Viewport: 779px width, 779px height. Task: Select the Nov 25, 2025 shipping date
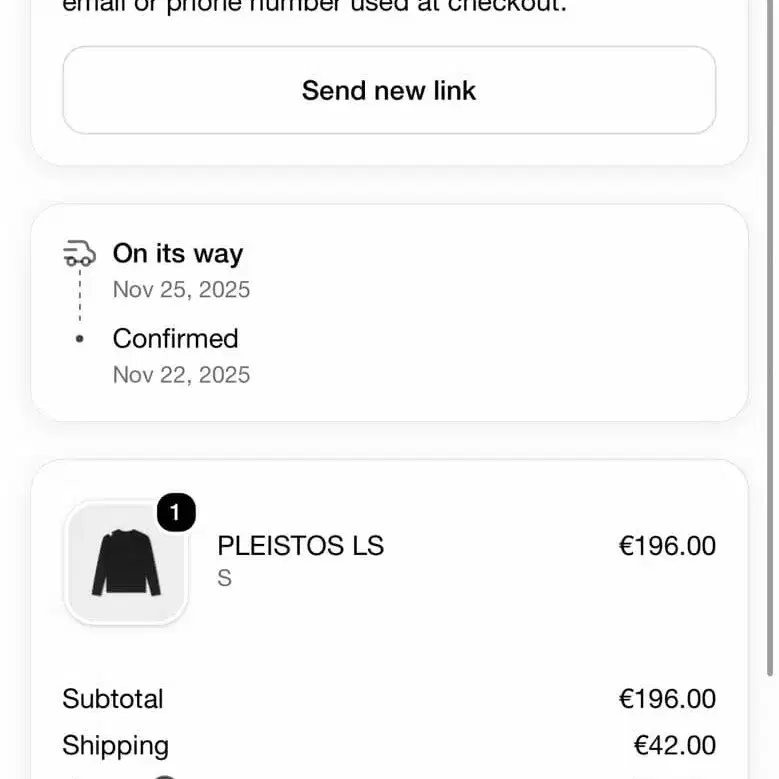tap(181, 290)
